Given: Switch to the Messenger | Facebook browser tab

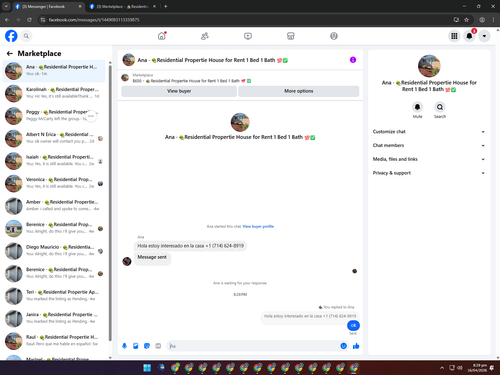Looking at the screenshot, I should tap(49, 6).
